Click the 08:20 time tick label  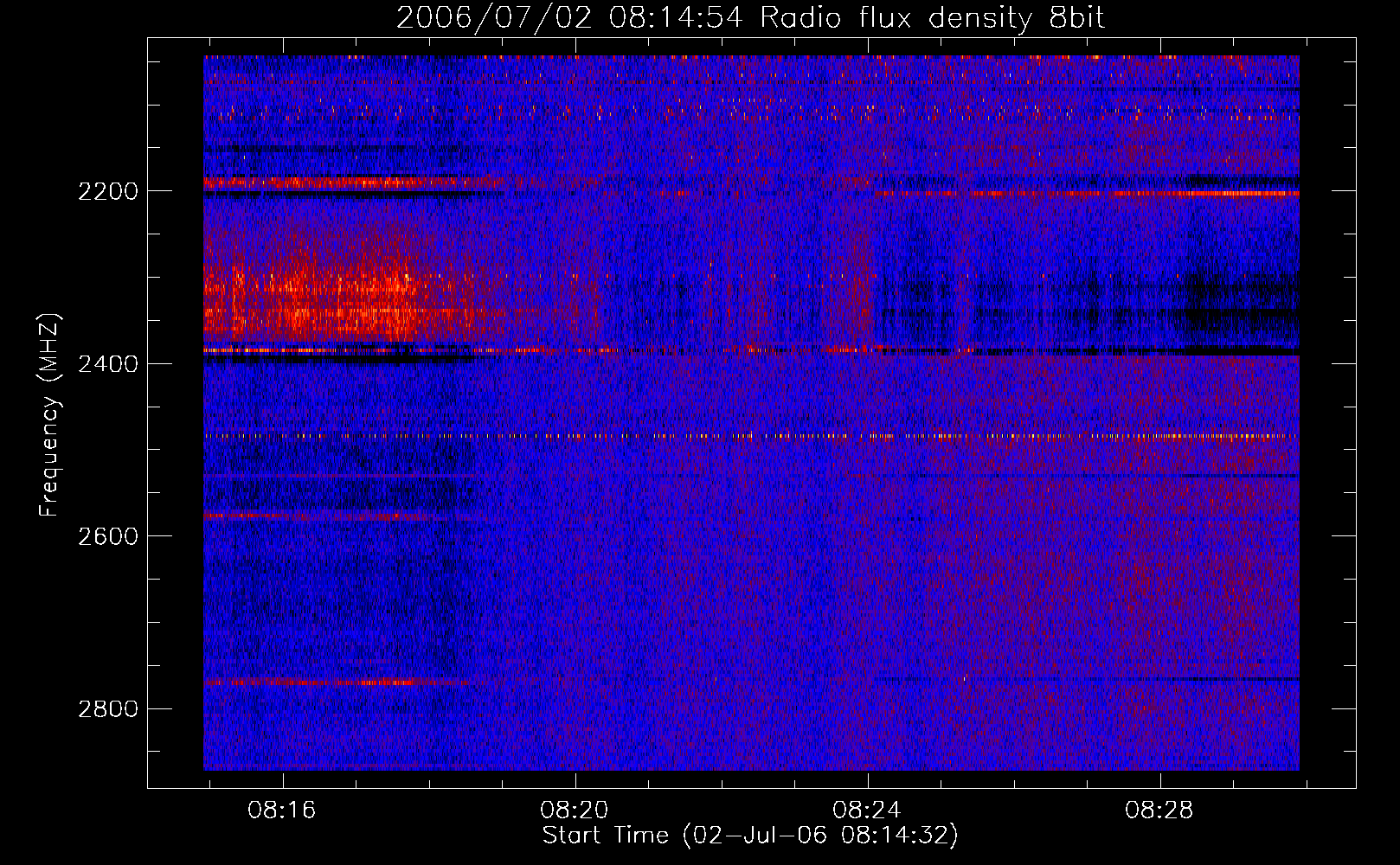pos(575,811)
